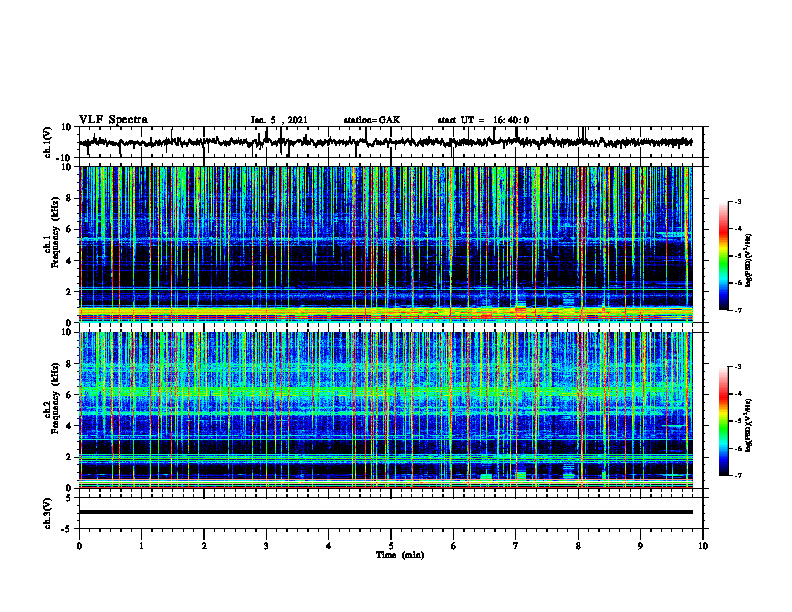
Task: Click the '4' tick on the time axis
Action: (x=329, y=546)
